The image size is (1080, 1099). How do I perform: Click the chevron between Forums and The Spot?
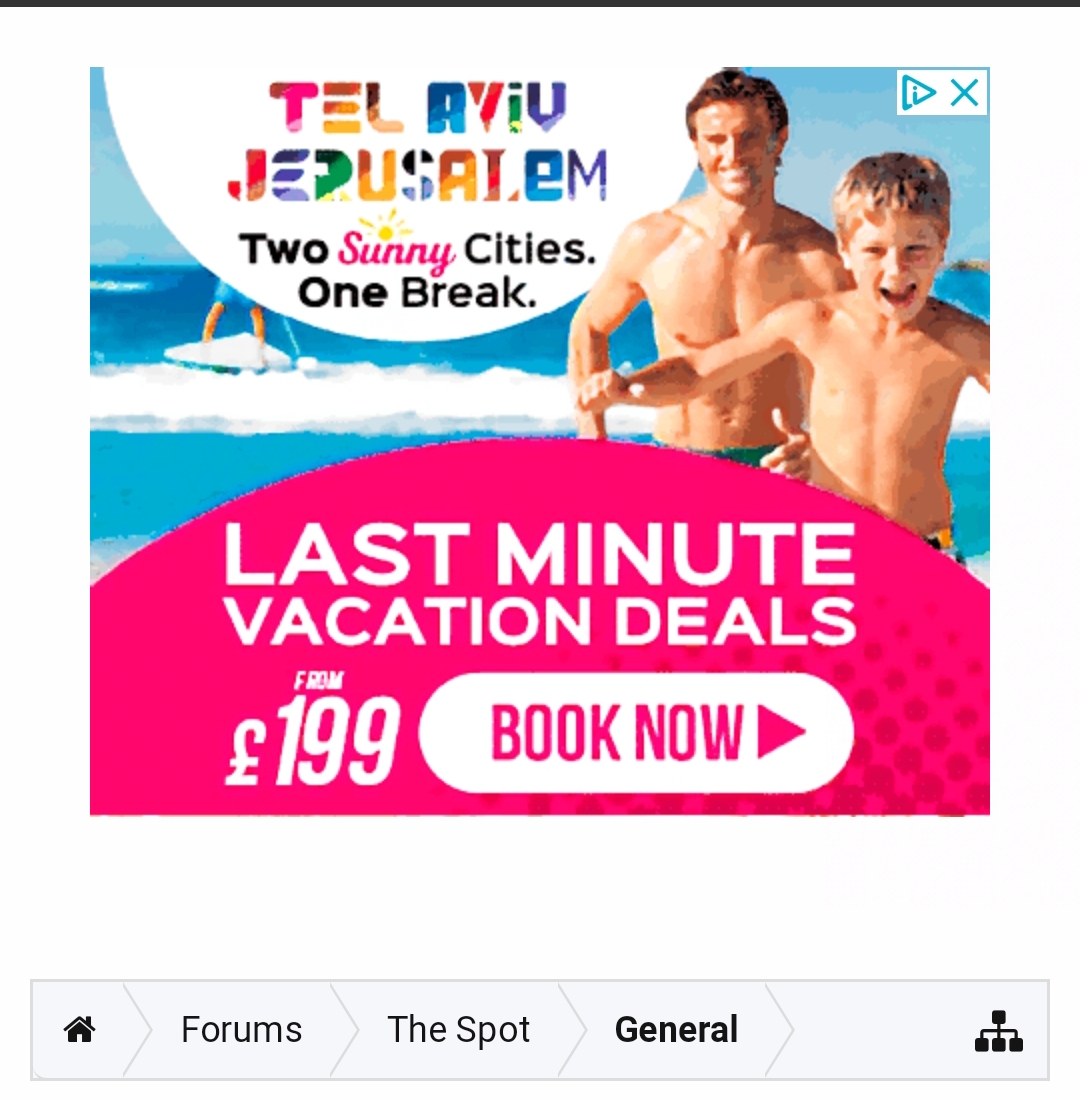(345, 1030)
